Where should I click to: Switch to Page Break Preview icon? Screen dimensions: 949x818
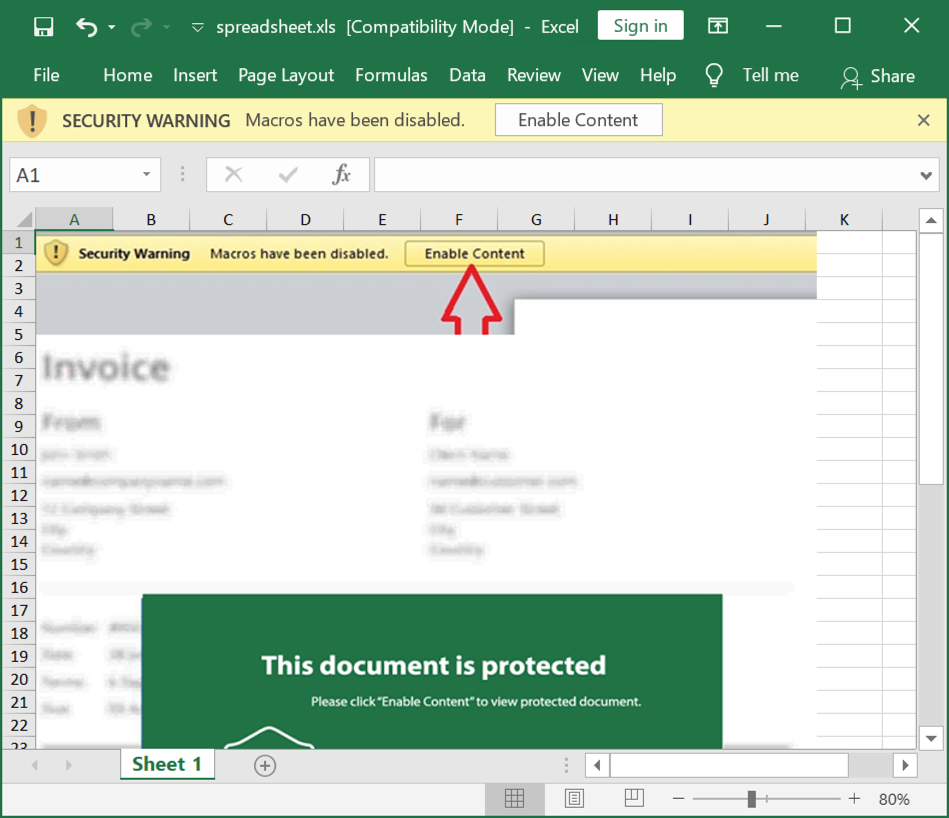click(x=634, y=799)
